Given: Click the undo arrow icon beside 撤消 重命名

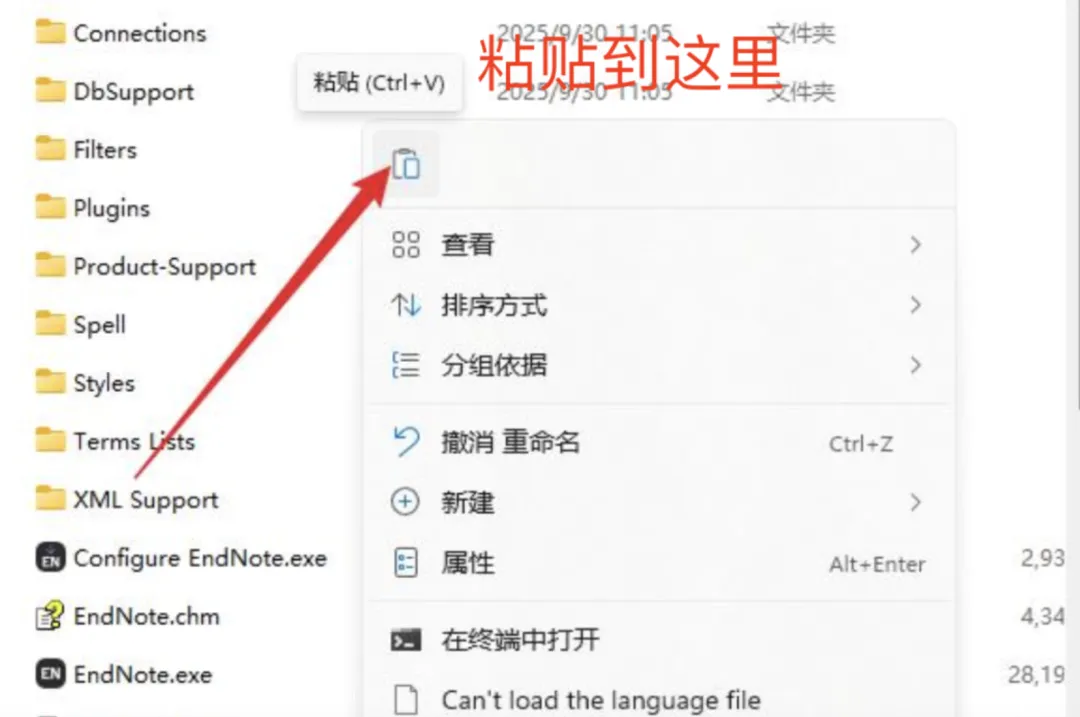Looking at the screenshot, I should pyautogui.click(x=406, y=441).
